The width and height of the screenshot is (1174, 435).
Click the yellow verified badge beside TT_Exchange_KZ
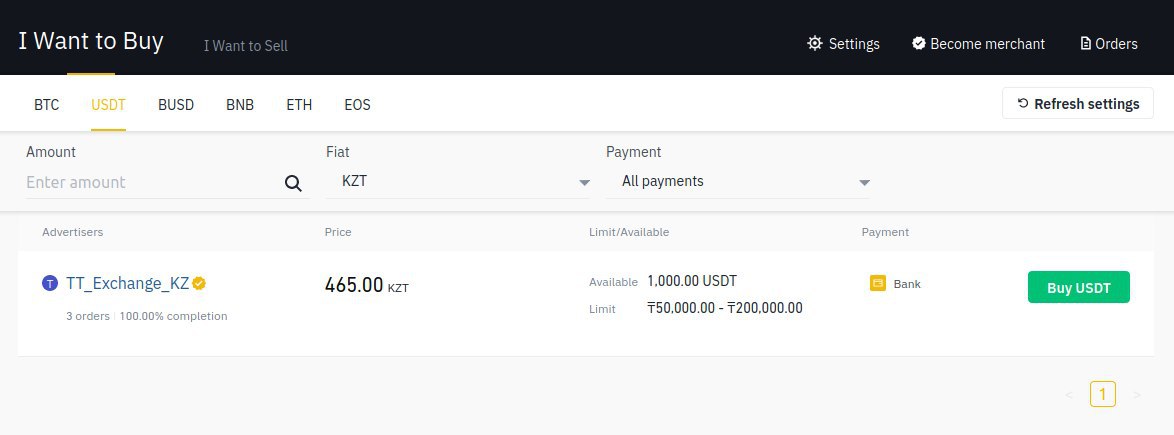tap(199, 283)
